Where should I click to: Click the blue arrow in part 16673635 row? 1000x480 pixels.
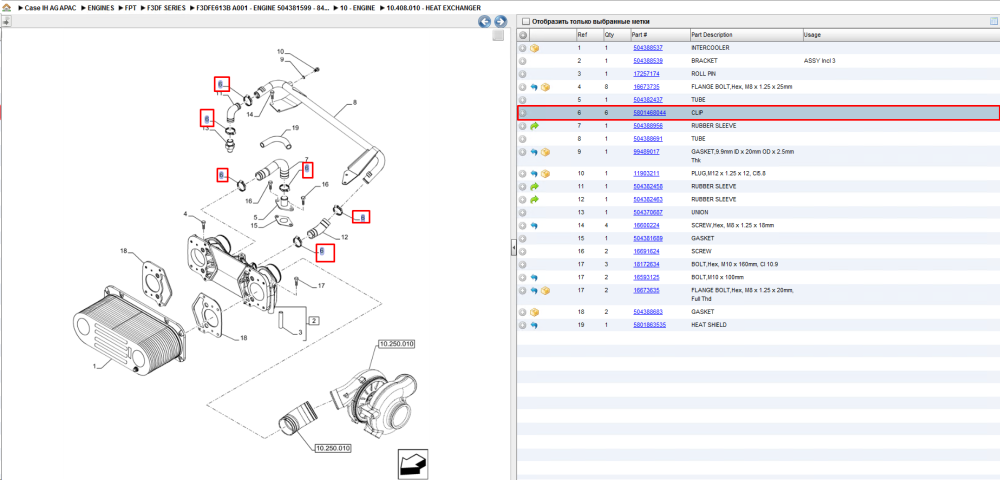point(534,291)
